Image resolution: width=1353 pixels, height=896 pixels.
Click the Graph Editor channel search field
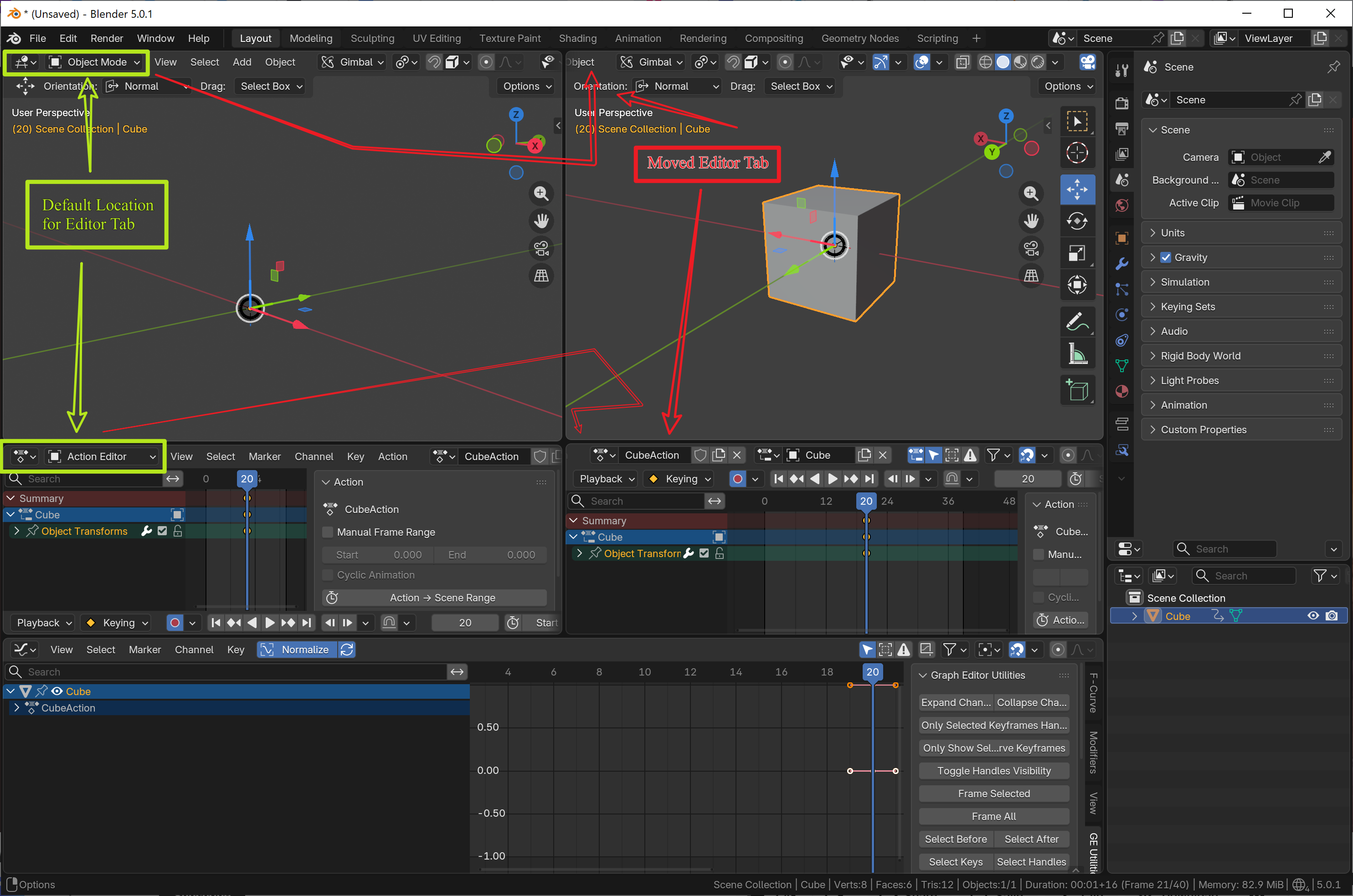click(226, 672)
